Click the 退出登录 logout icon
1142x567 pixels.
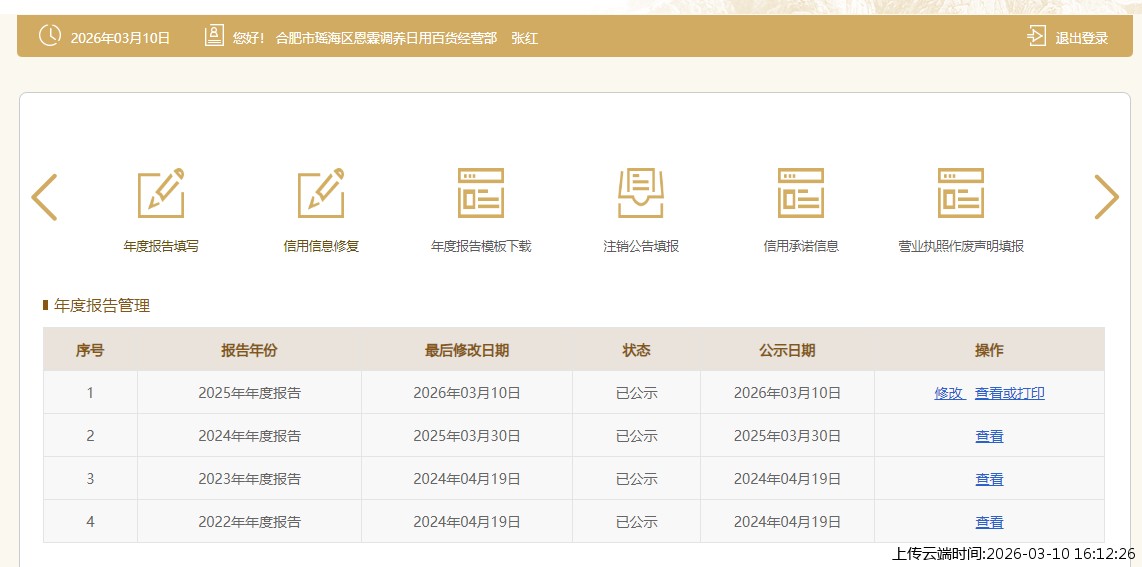pos(1036,37)
